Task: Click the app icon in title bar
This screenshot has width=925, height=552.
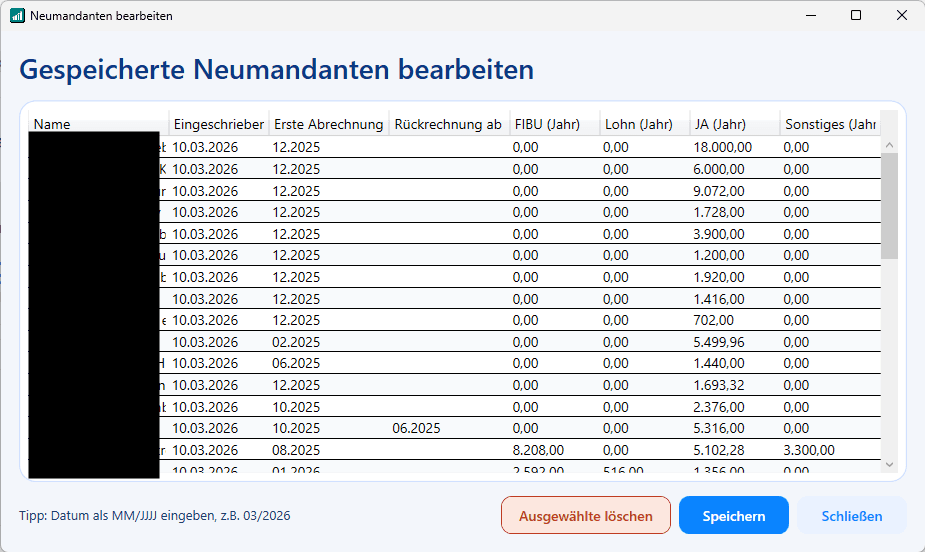Action: click(17, 15)
